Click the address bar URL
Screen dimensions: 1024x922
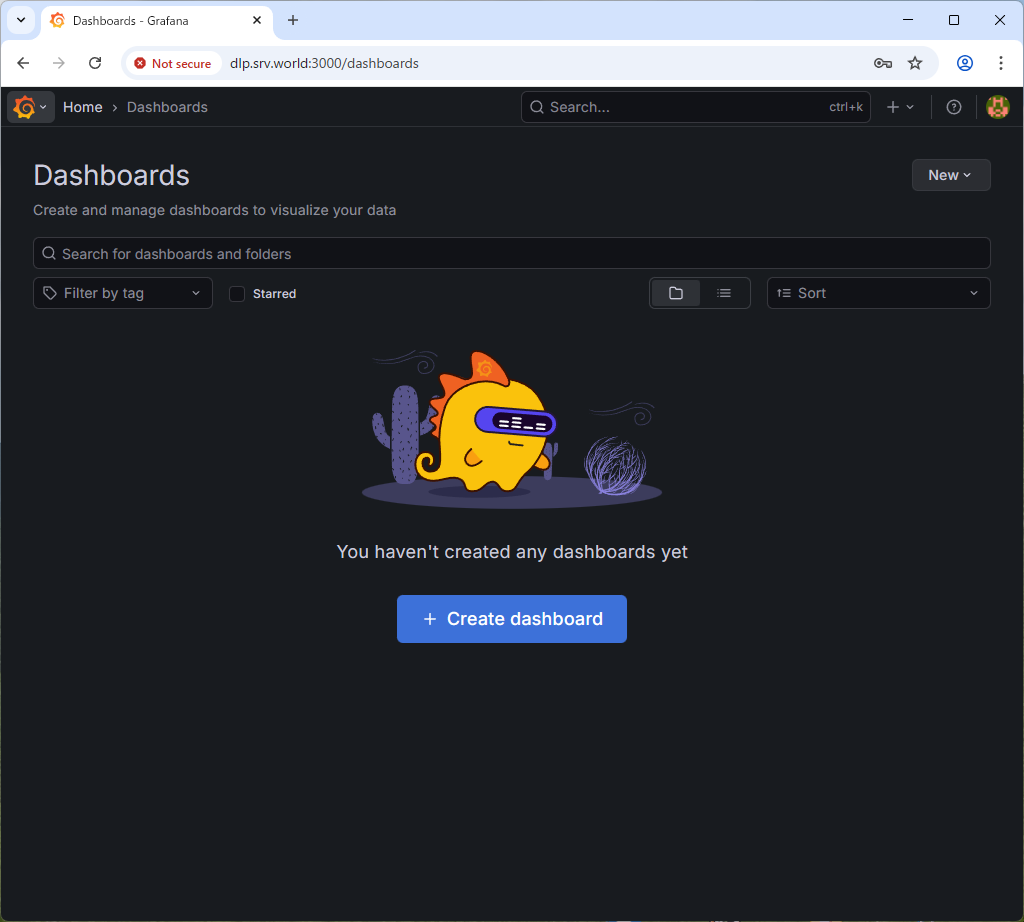325,63
